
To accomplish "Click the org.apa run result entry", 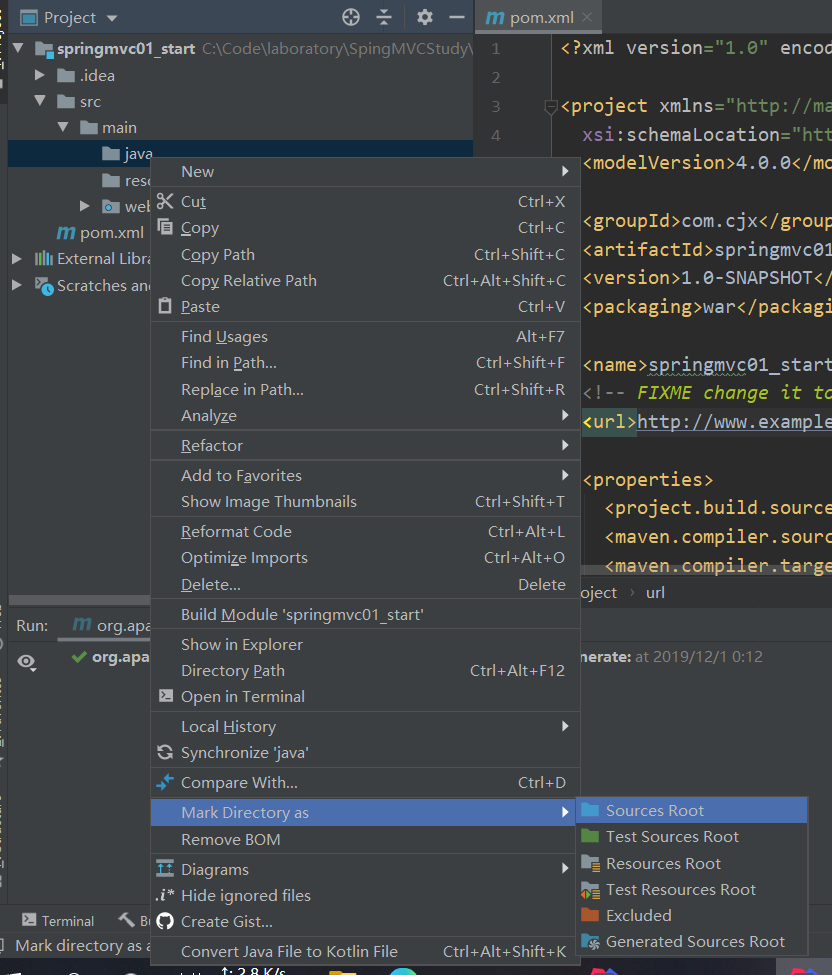I will pyautogui.click(x=109, y=657).
